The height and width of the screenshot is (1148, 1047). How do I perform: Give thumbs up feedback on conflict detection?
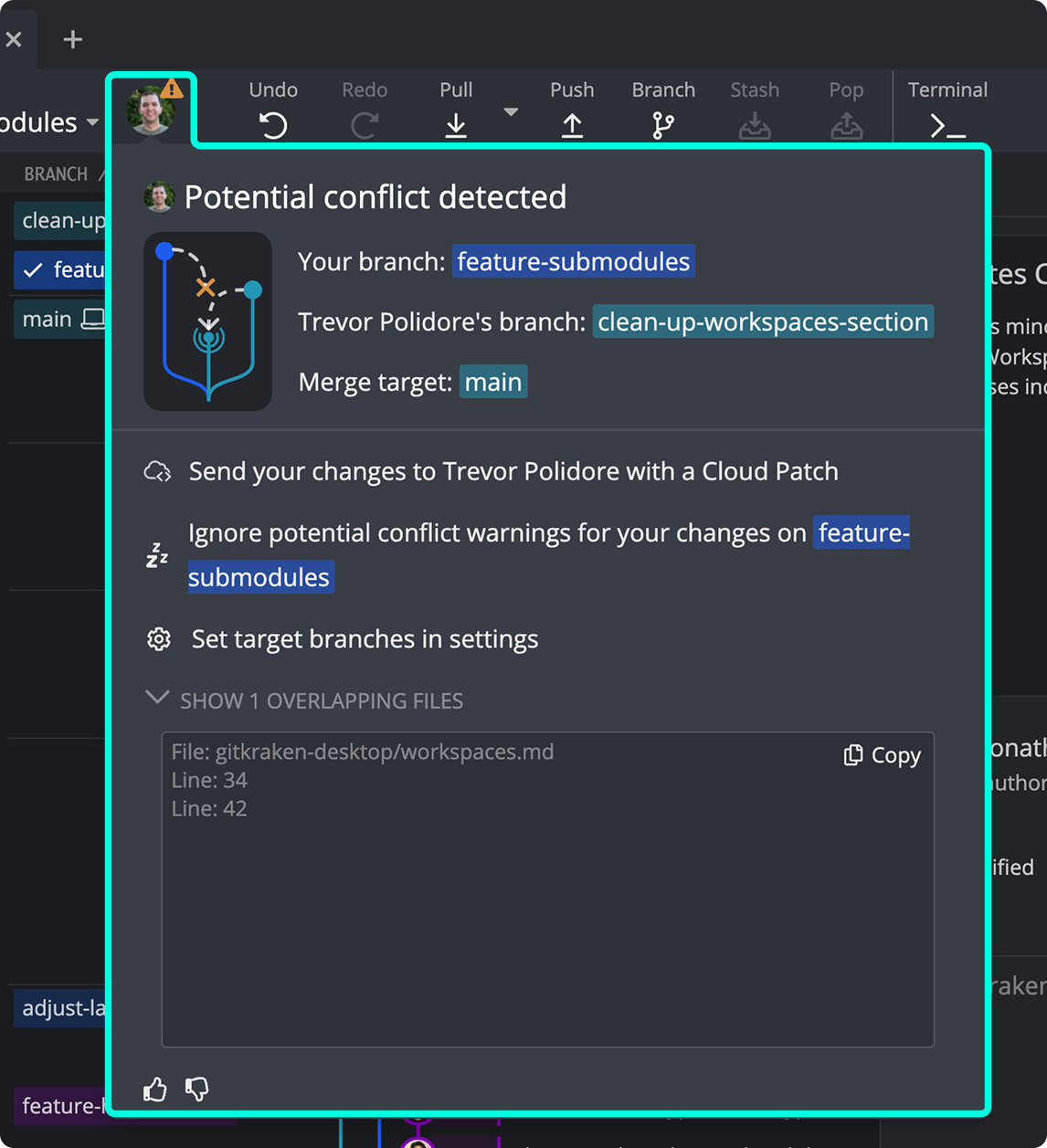coord(154,1089)
